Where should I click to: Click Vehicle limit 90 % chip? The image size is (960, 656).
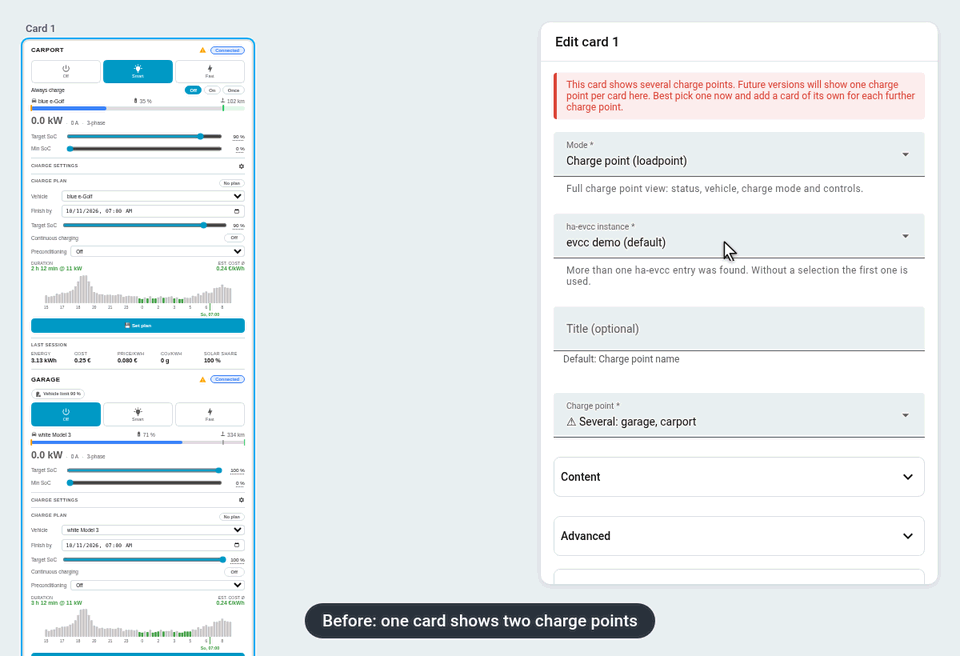click(58, 394)
